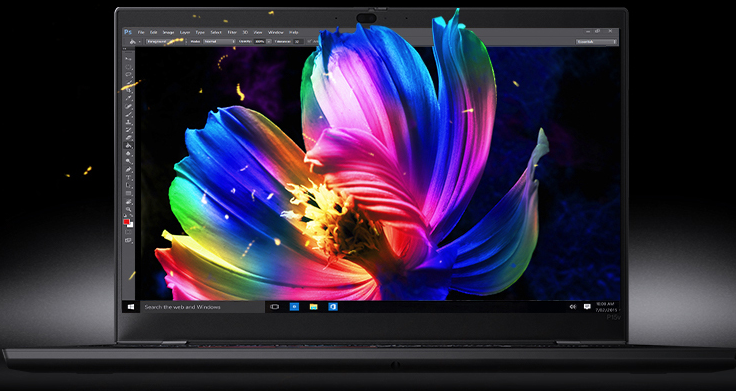
Task: Open the Filter menu
Action: pos(232,32)
